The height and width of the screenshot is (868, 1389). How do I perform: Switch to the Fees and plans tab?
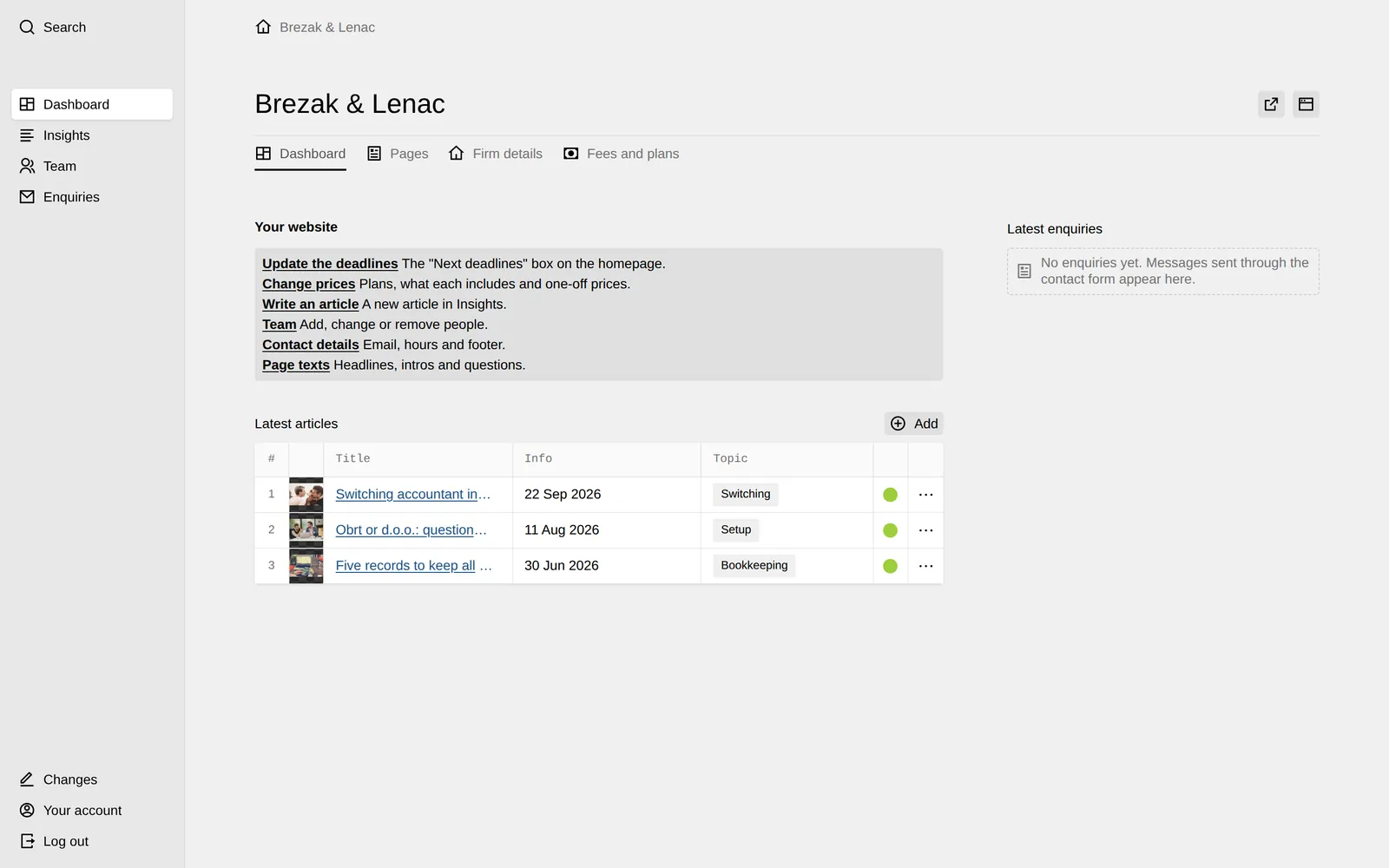point(622,154)
